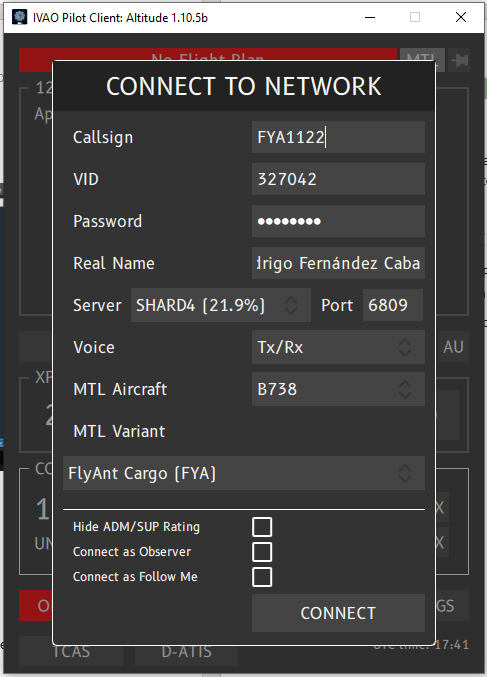Screen dimensions: 487x677
Task: Click the VID field showing 327042
Action: (x=338, y=179)
